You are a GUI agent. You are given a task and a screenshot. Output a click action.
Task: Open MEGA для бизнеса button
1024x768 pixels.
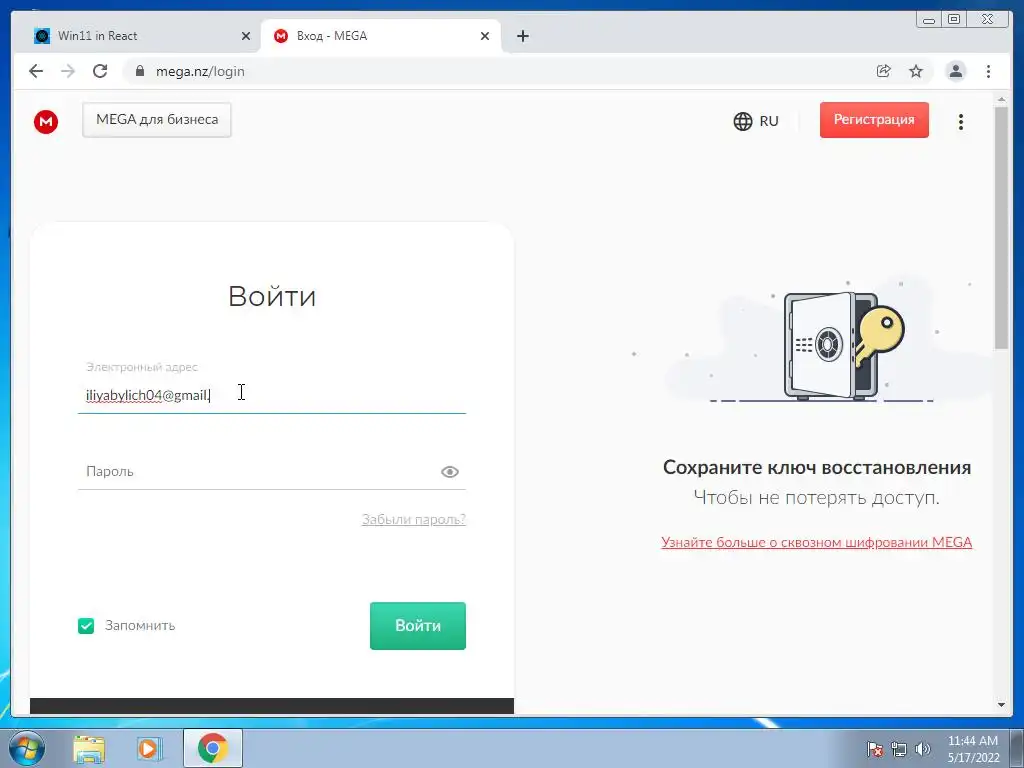coord(157,120)
